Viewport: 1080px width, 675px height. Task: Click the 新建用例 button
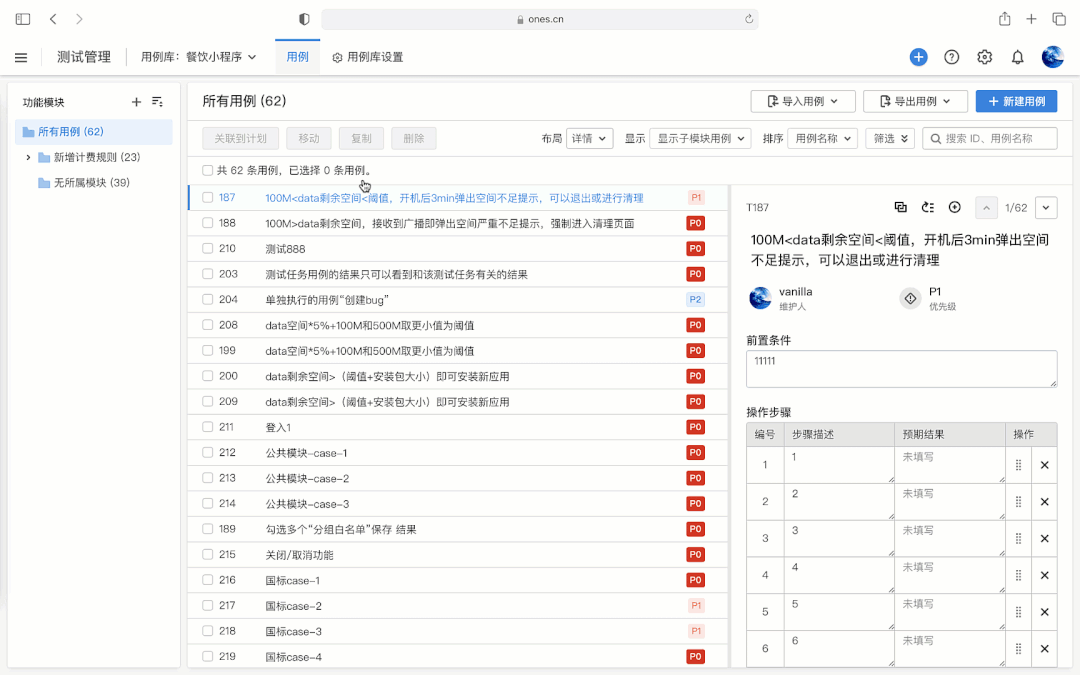point(1017,101)
